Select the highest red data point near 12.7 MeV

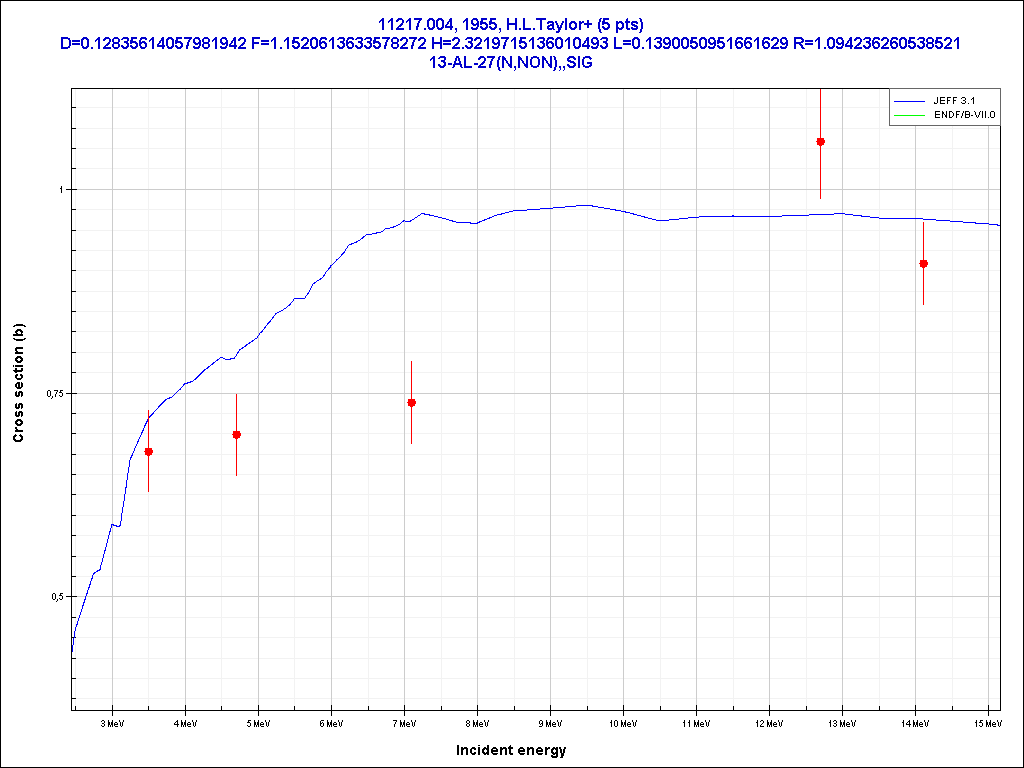point(820,142)
